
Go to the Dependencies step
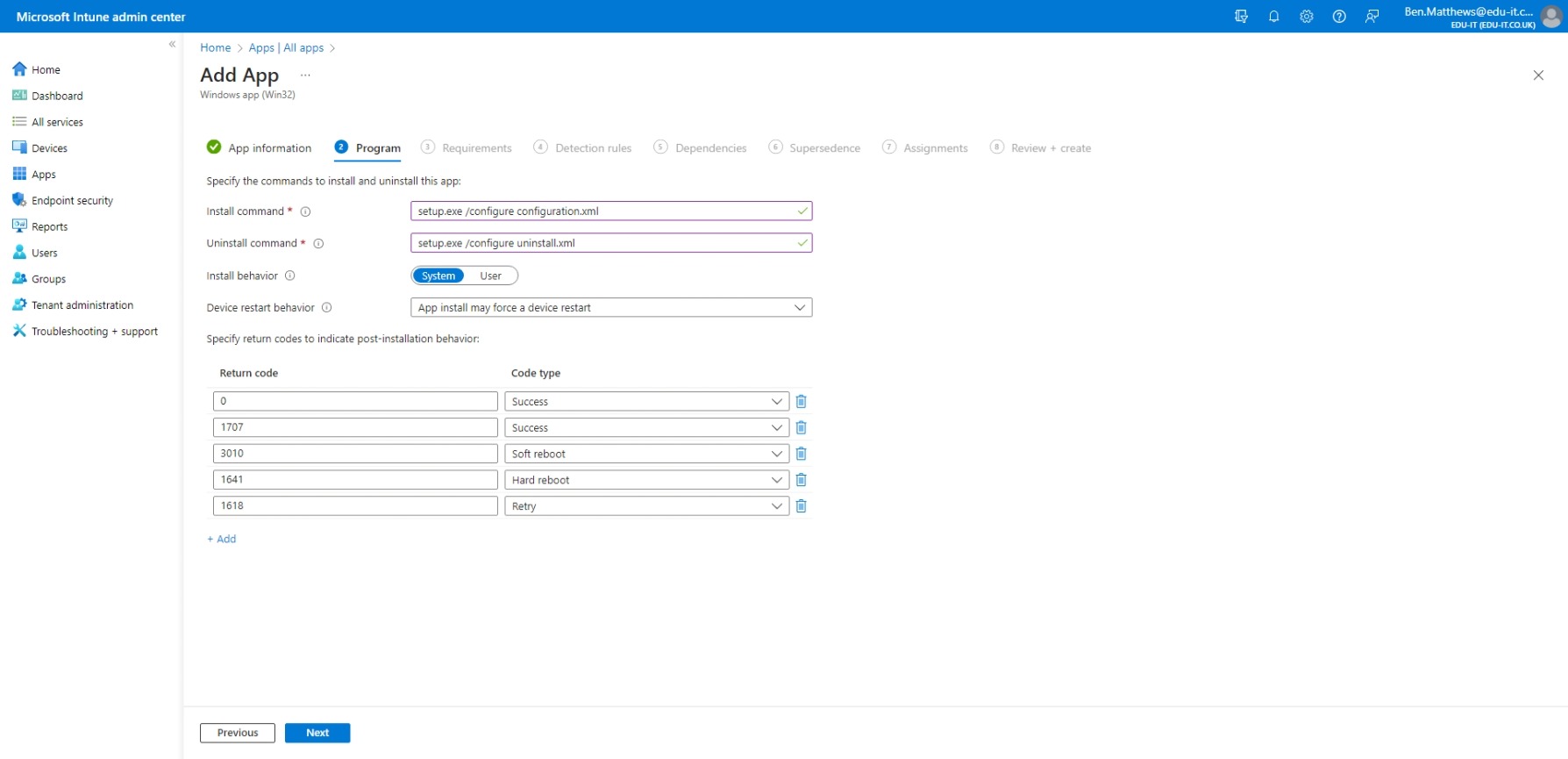[701, 147]
